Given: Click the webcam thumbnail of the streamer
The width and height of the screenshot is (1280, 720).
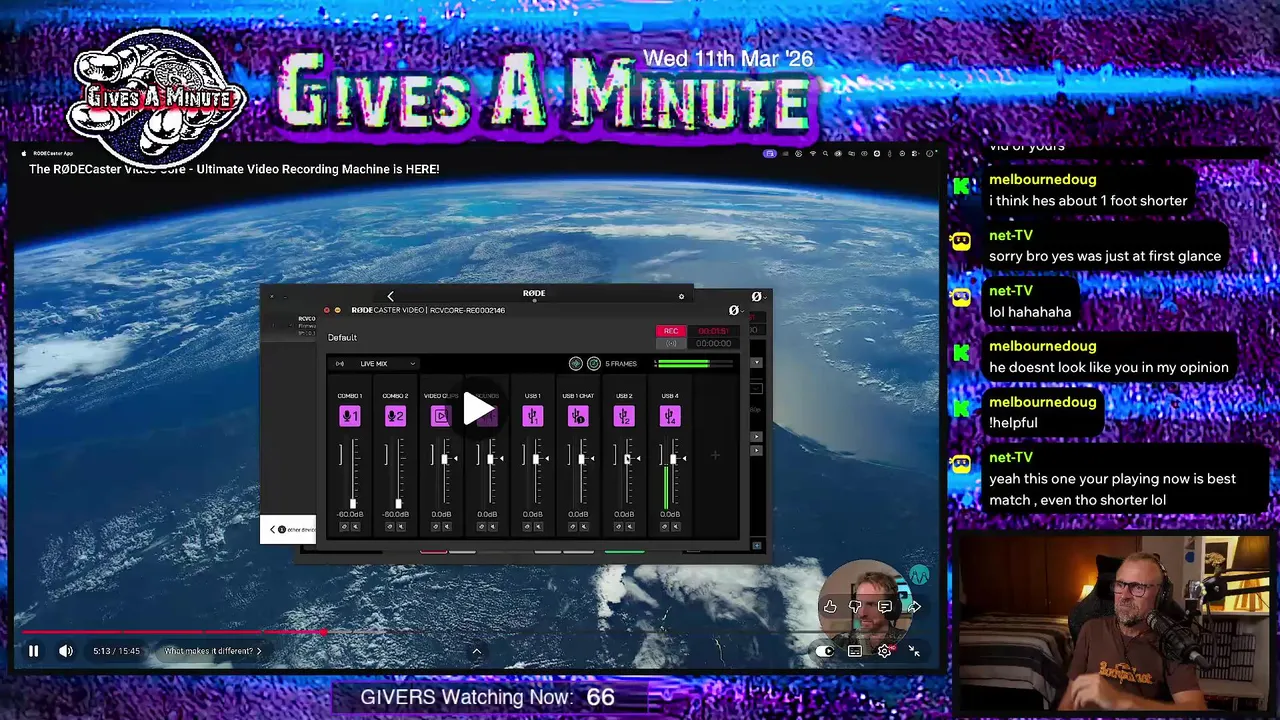Looking at the screenshot, I should click(x=1113, y=623).
